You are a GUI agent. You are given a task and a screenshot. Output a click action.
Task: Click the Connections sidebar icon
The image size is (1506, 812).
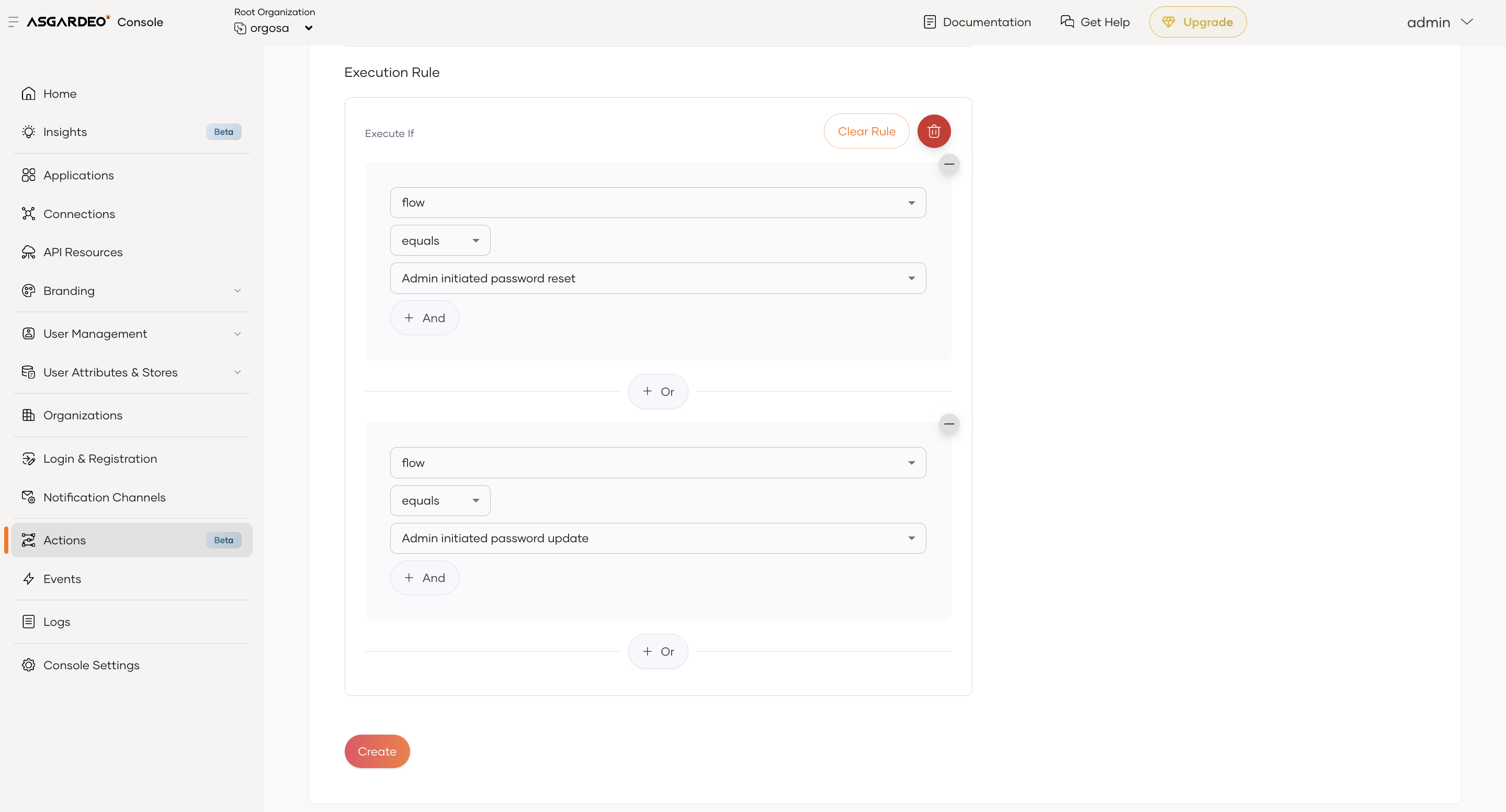click(x=28, y=214)
